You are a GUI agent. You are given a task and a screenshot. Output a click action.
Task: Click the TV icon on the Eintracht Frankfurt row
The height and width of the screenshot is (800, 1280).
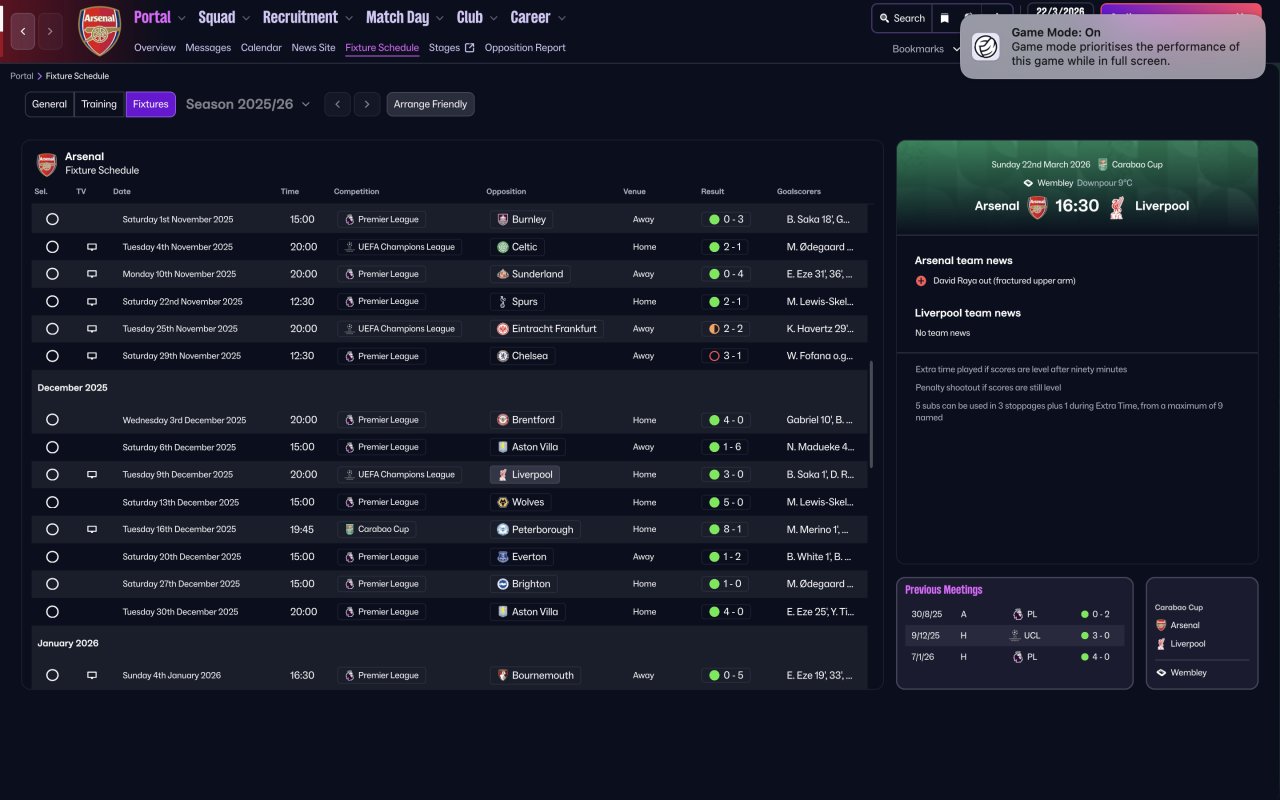pyautogui.click(x=92, y=329)
